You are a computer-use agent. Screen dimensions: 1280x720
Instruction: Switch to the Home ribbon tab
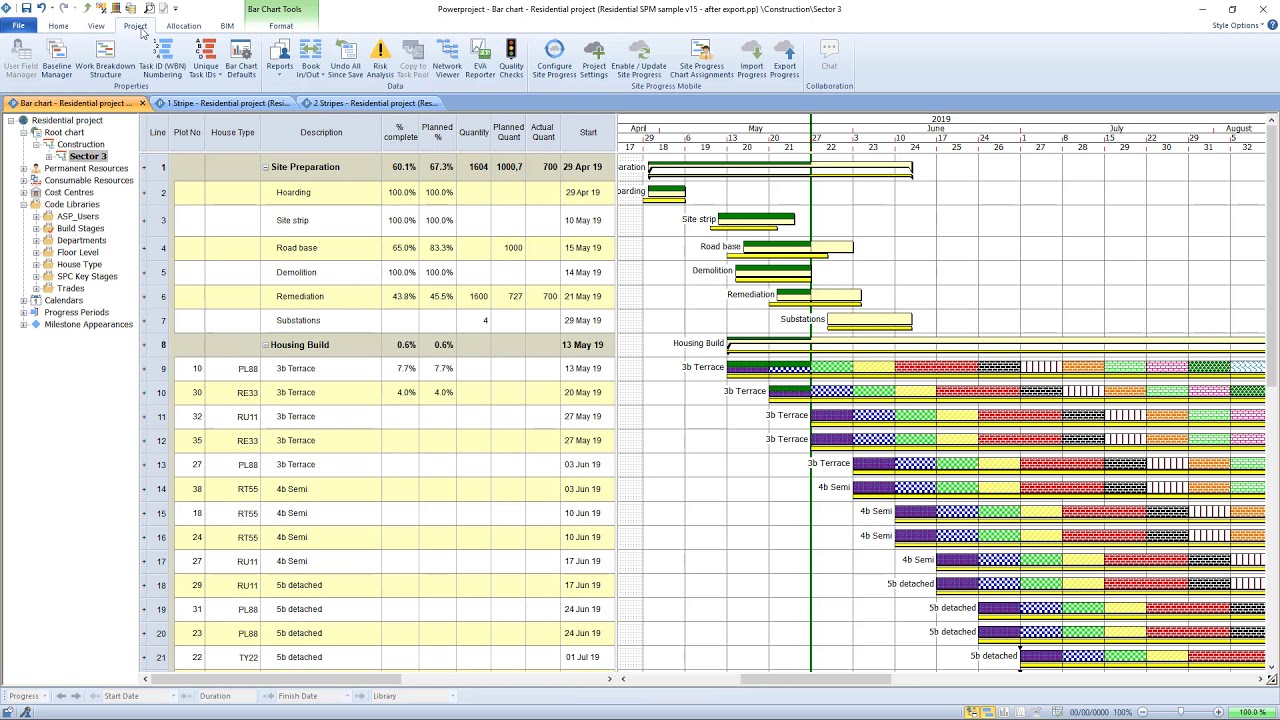[x=58, y=26]
